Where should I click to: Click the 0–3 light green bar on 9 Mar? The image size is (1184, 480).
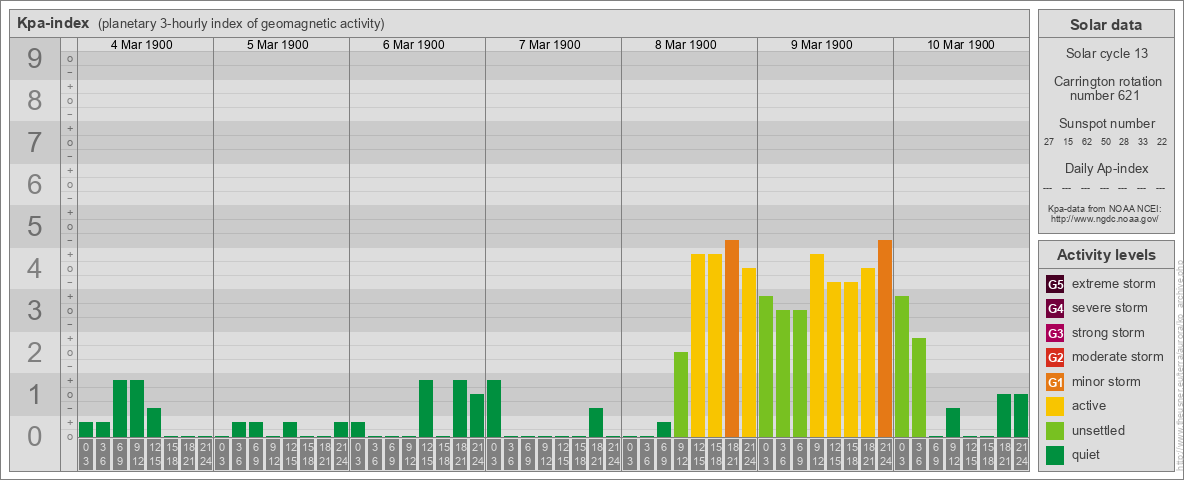(766, 367)
